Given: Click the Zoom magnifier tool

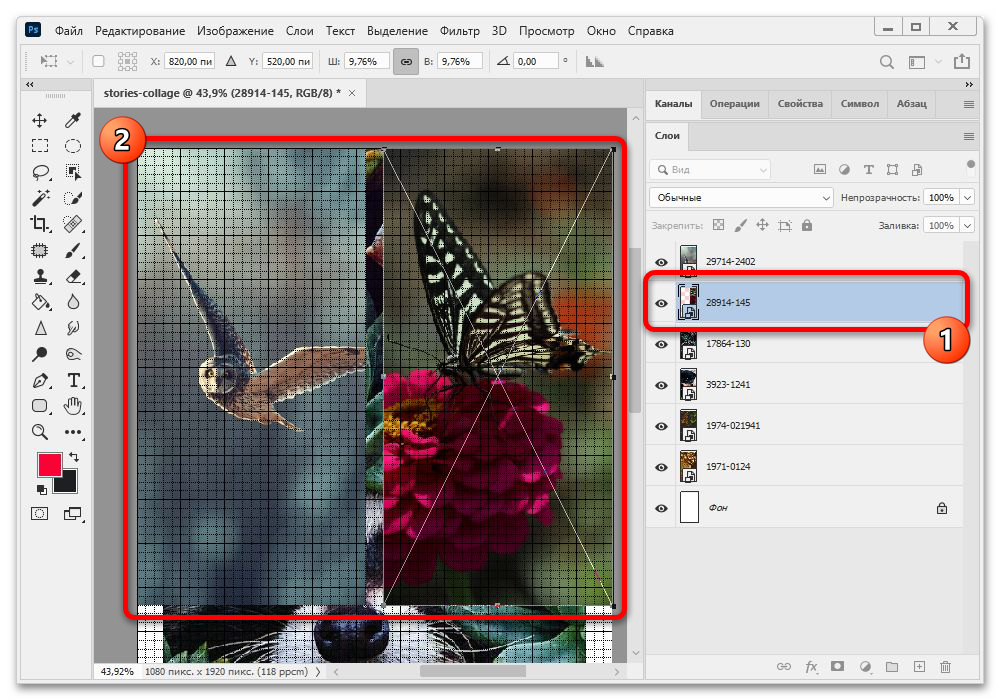Looking at the screenshot, I should click(40, 432).
